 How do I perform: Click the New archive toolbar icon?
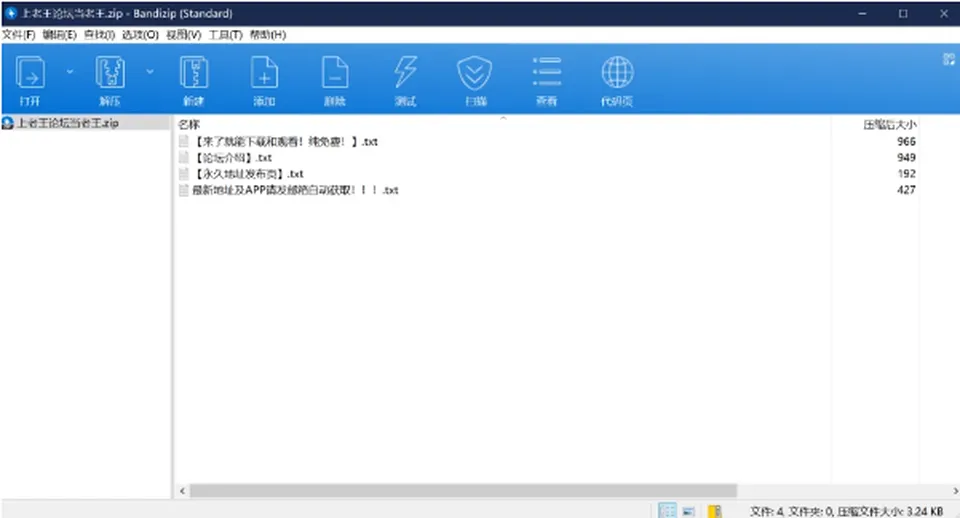tap(193, 73)
